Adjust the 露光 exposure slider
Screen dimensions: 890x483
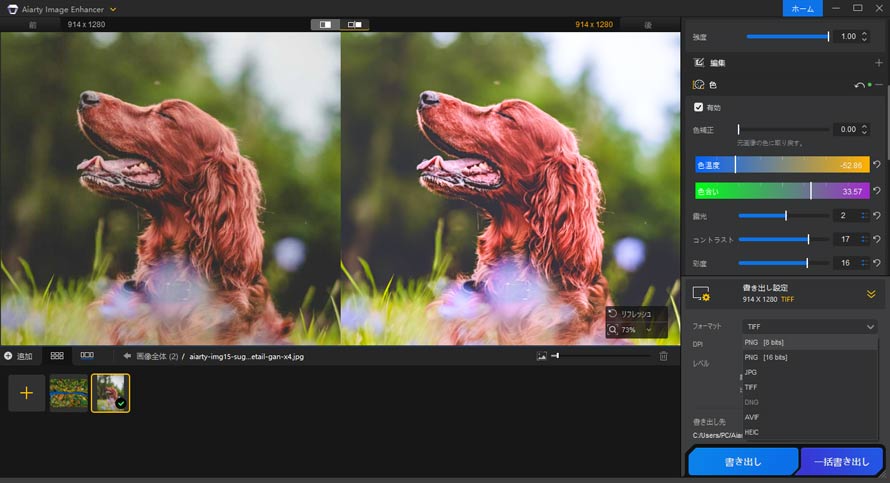(783, 216)
